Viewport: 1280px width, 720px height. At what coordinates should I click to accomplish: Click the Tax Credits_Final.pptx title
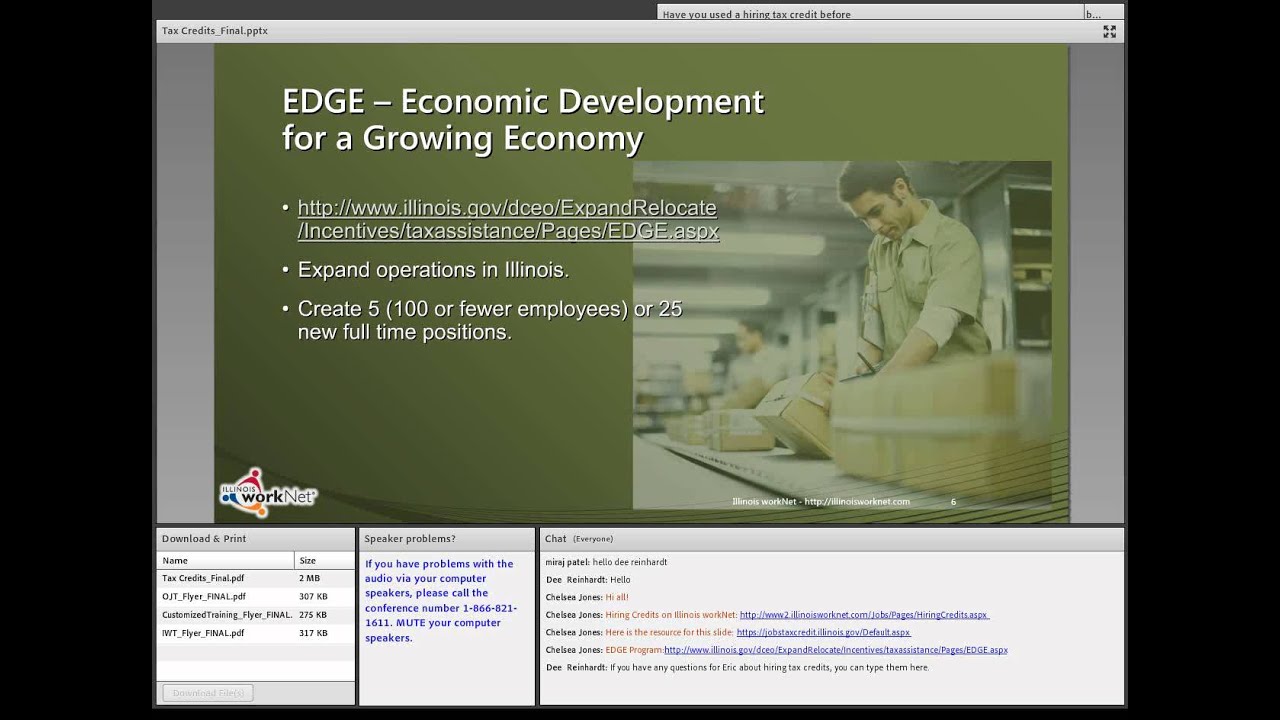[215, 31]
